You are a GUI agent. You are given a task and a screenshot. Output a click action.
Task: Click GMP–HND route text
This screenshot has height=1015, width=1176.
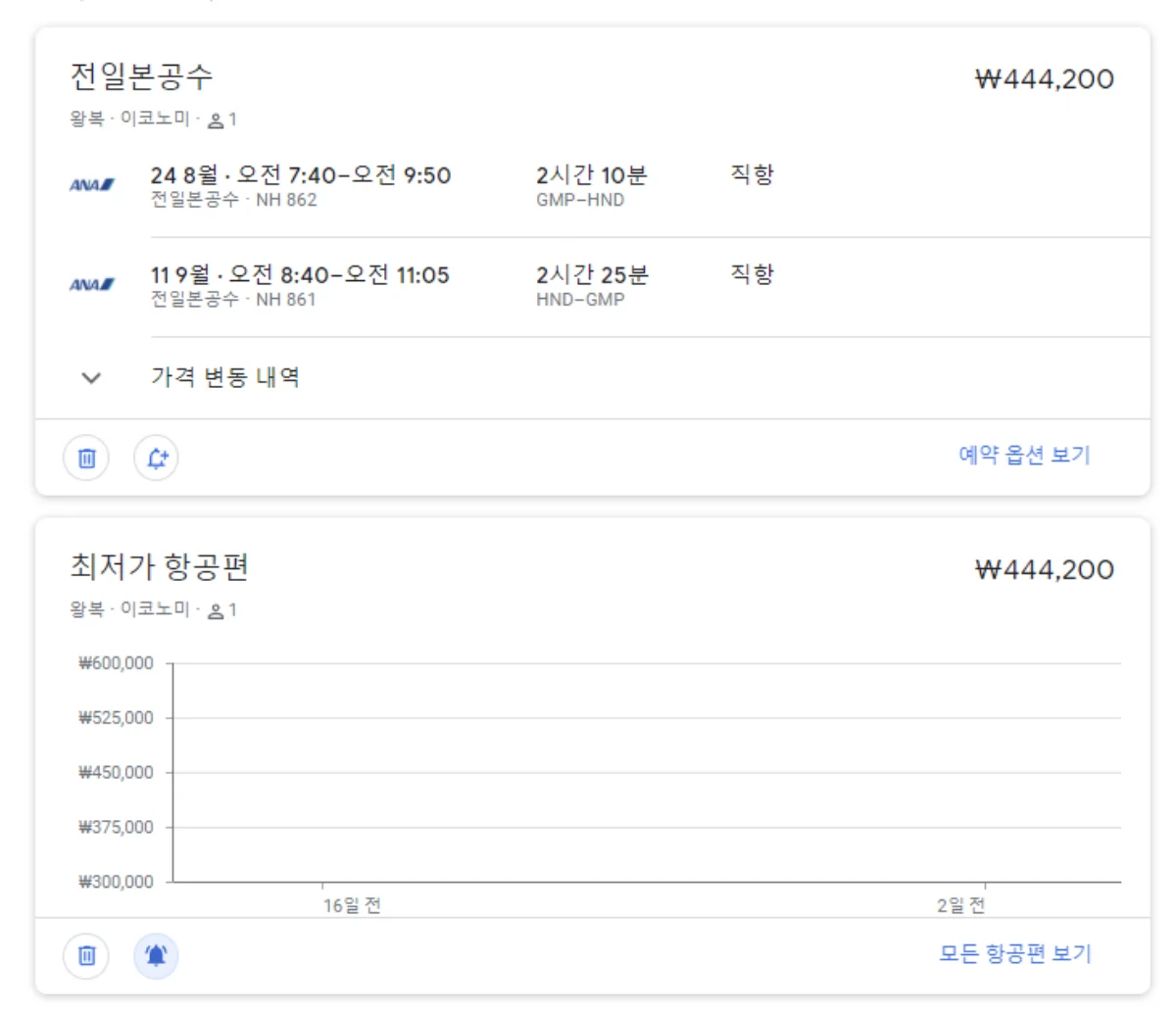pos(580,200)
